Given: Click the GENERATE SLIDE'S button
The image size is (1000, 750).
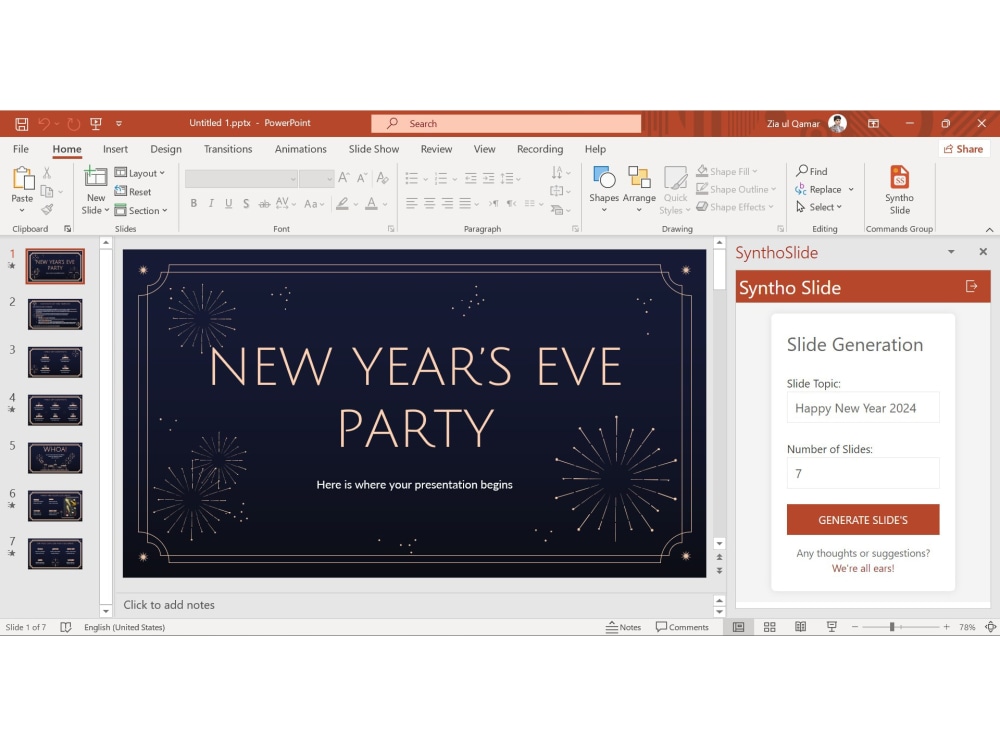Looking at the screenshot, I should point(863,520).
